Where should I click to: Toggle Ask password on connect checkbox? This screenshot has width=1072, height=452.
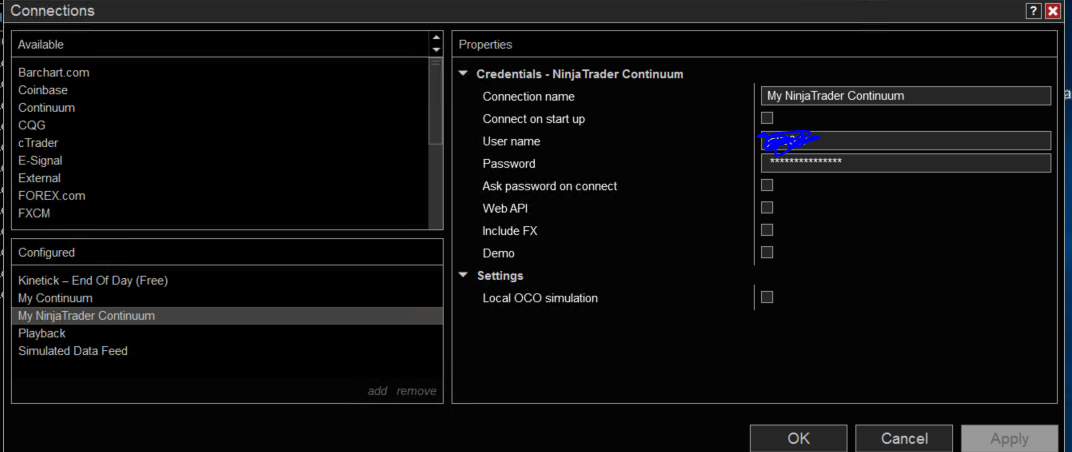click(767, 185)
